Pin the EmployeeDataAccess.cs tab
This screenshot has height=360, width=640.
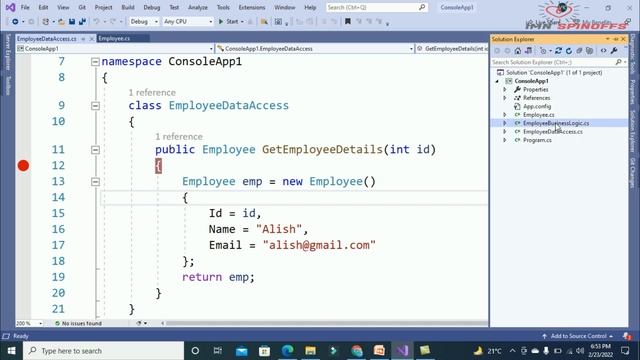(83, 39)
